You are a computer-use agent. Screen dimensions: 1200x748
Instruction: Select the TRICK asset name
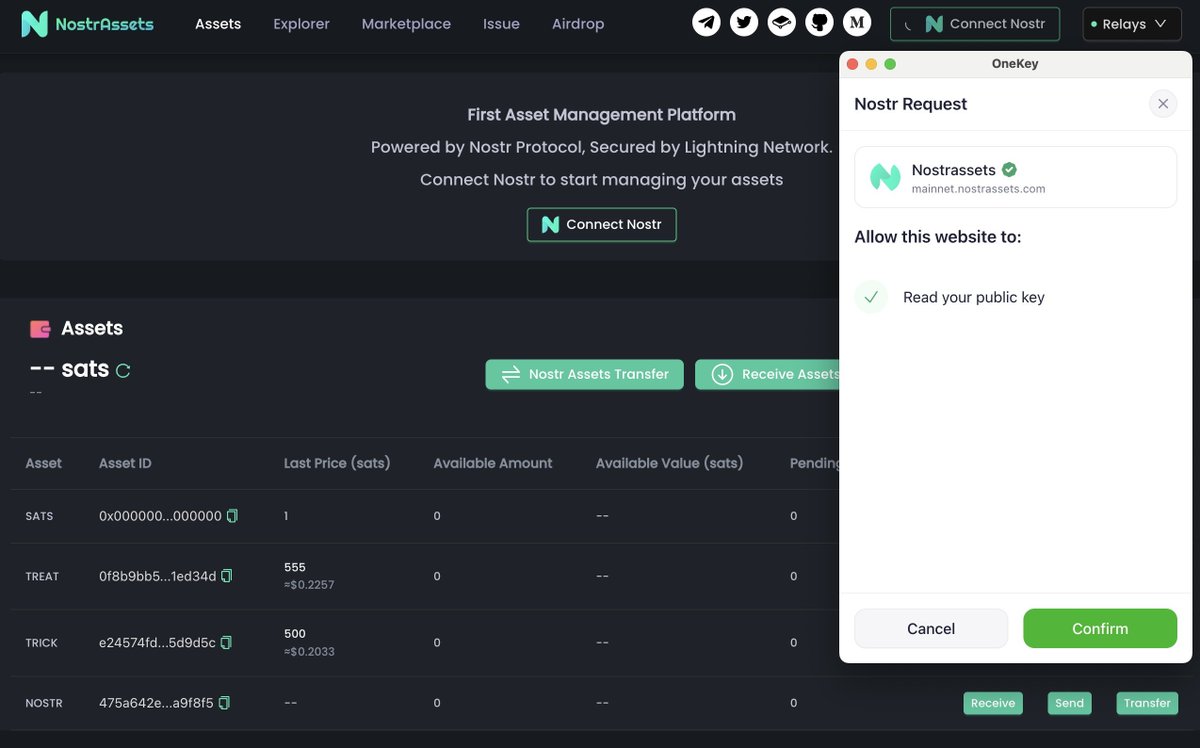pyautogui.click(x=41, y=642)
